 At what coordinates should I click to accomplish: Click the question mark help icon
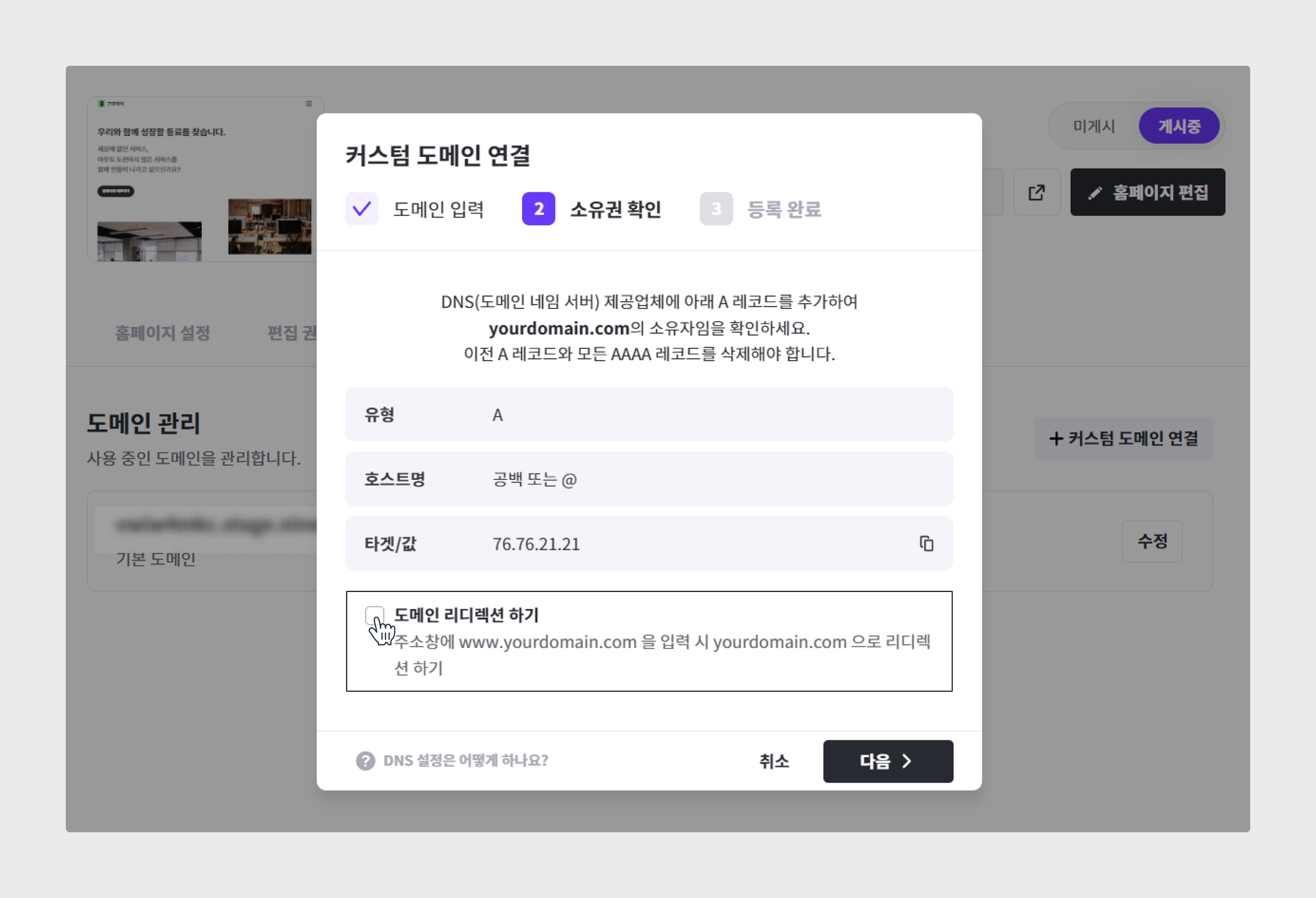366,760
